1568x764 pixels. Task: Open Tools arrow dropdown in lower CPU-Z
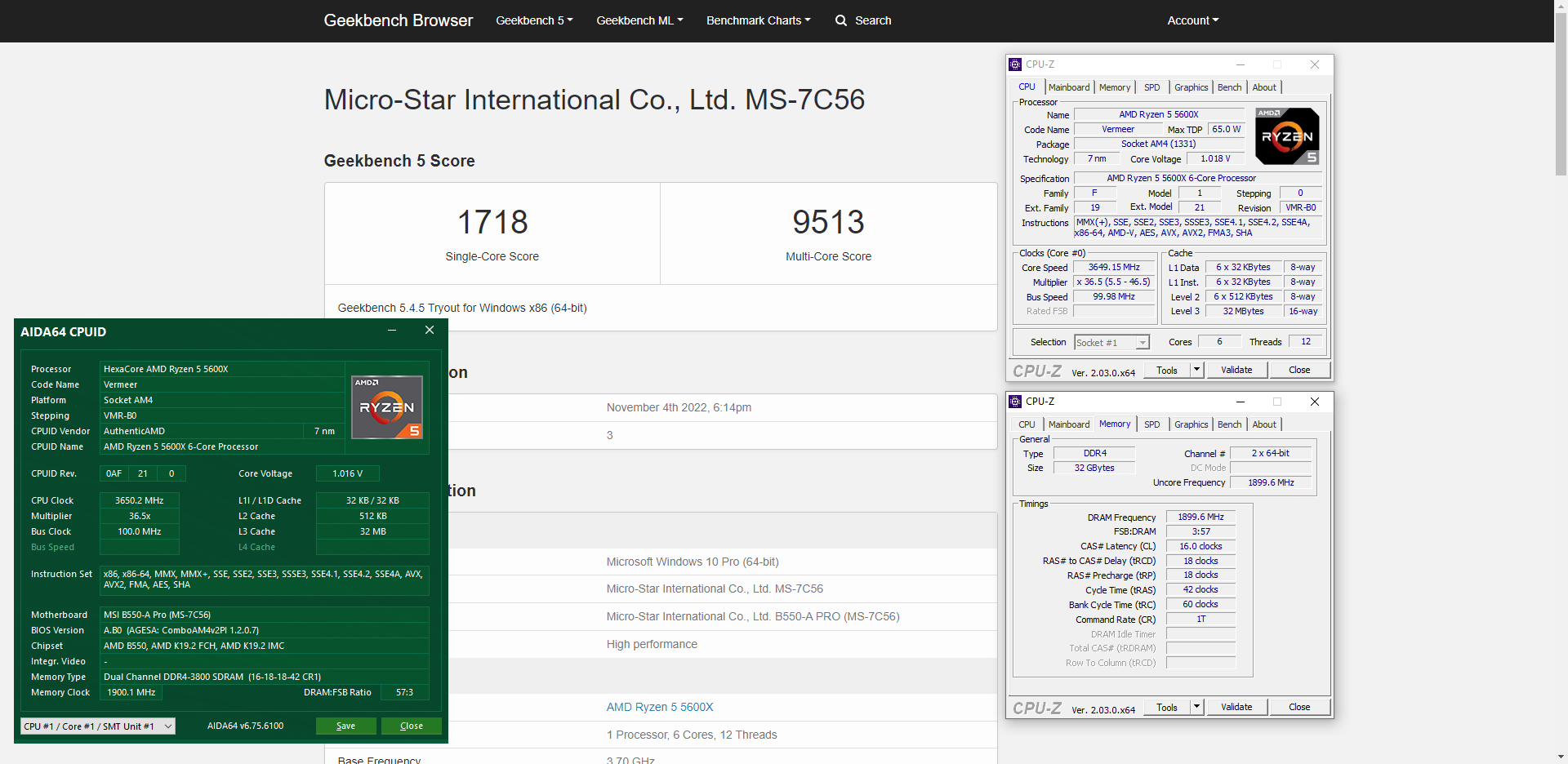1197,708
